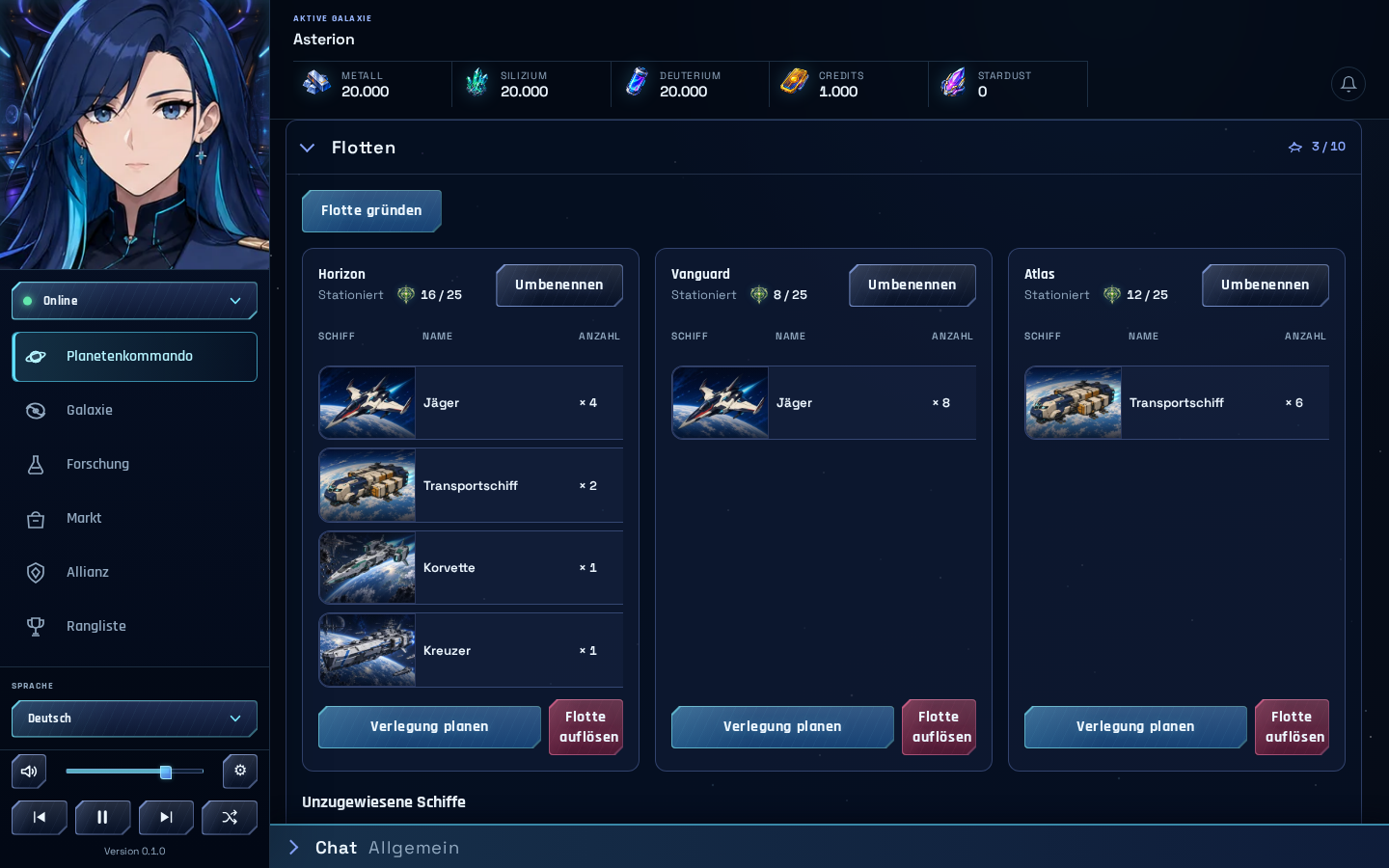
Task: Select the Transportschiff thumbnail in Atlas fleet
Action: (1074, 403)
